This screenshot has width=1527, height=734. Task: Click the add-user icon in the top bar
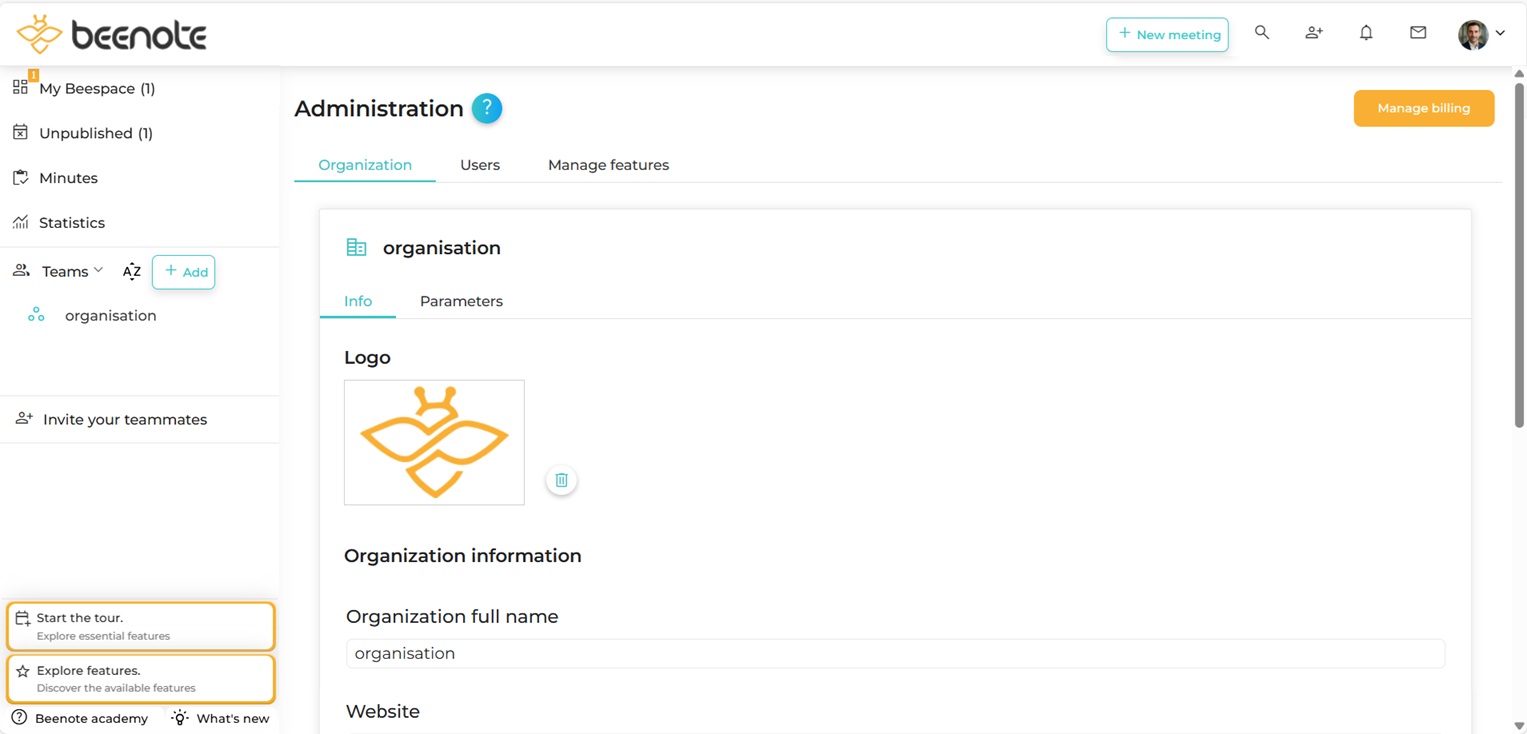point(1314,32)
